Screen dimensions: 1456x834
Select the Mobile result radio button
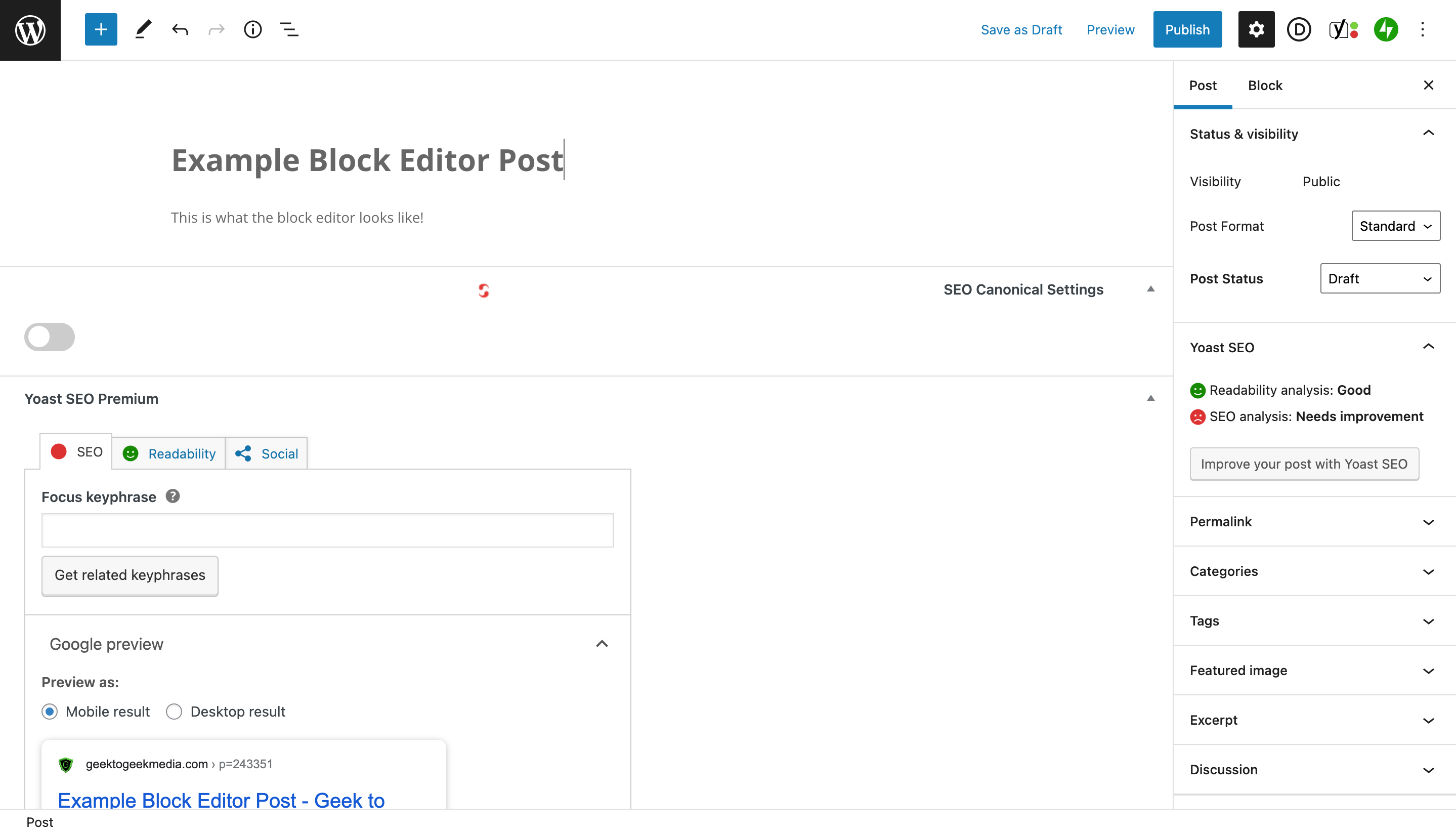pos(50,712)
